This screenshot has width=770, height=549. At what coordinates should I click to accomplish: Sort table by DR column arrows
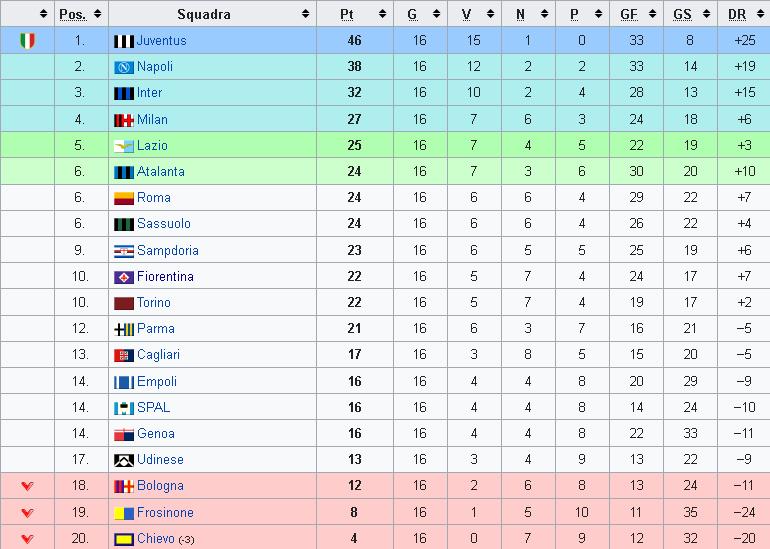761,14
